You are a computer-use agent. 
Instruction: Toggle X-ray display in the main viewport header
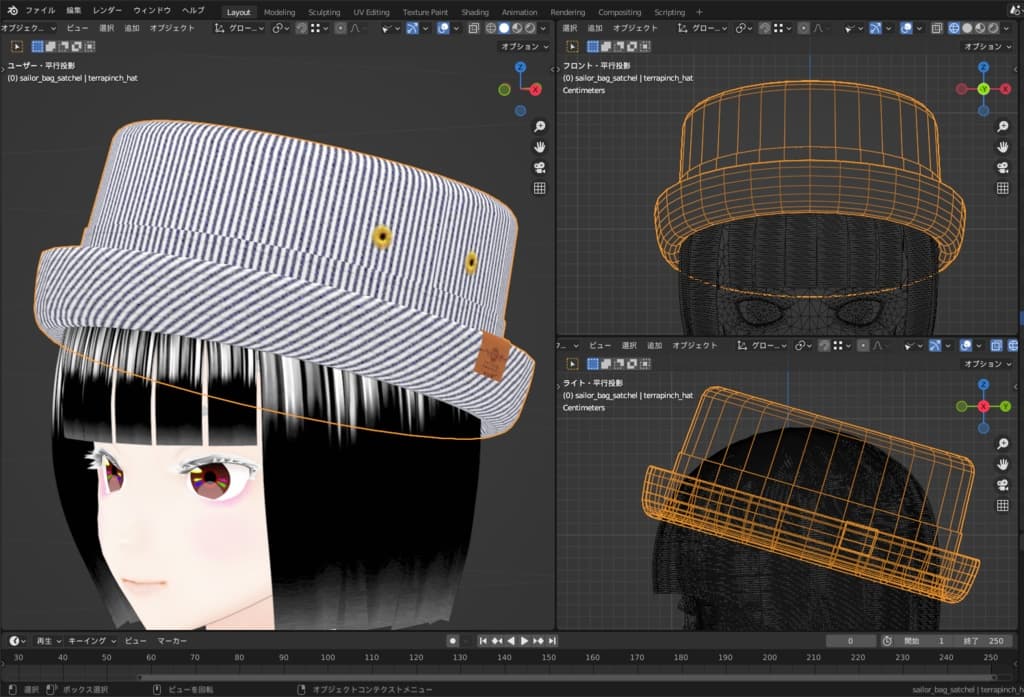[475, 28]
